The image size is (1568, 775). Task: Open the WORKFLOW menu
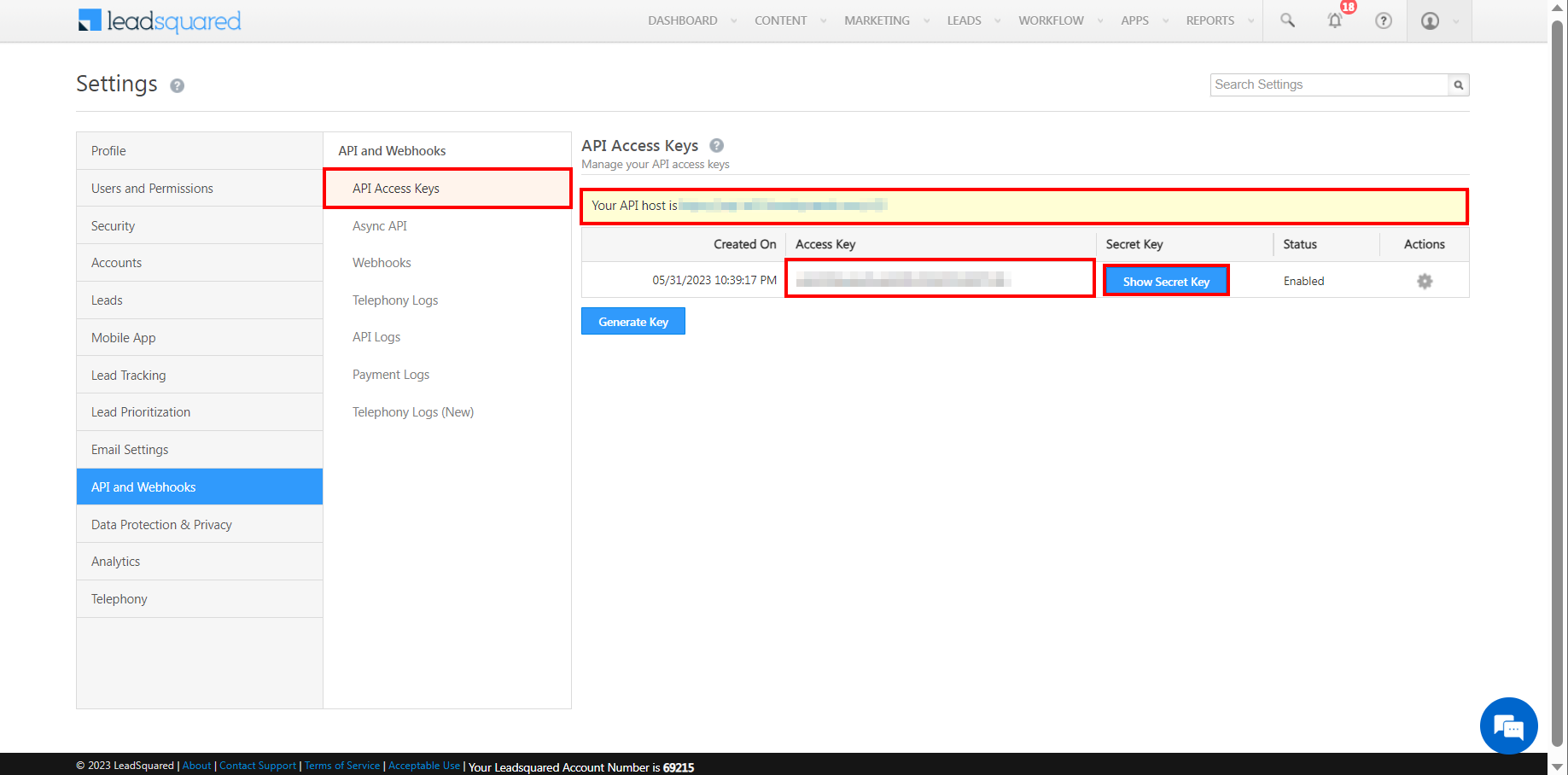(1051, 20)
